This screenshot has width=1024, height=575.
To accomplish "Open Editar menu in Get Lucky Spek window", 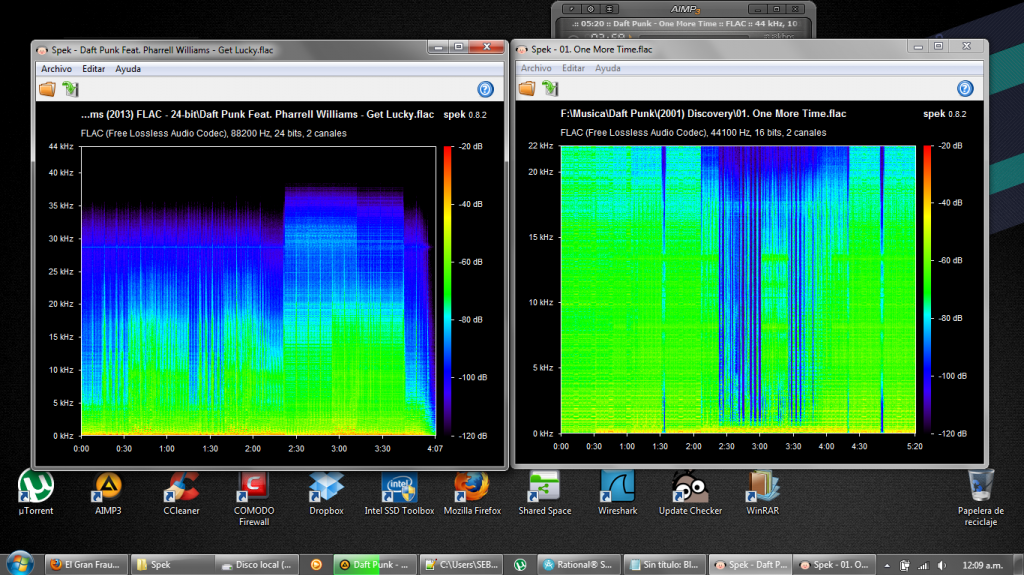I will tap(93, 69).
